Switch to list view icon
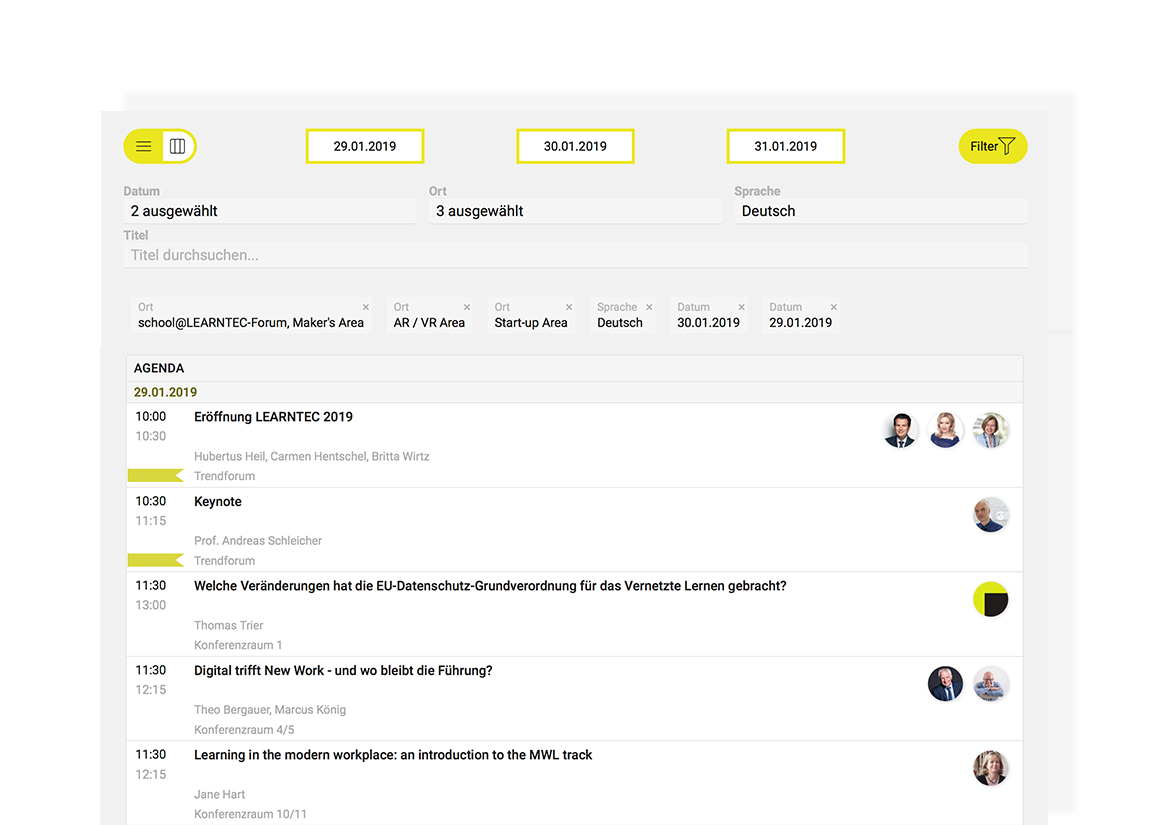The image size is (1150, 825). [x=144, y=146]
